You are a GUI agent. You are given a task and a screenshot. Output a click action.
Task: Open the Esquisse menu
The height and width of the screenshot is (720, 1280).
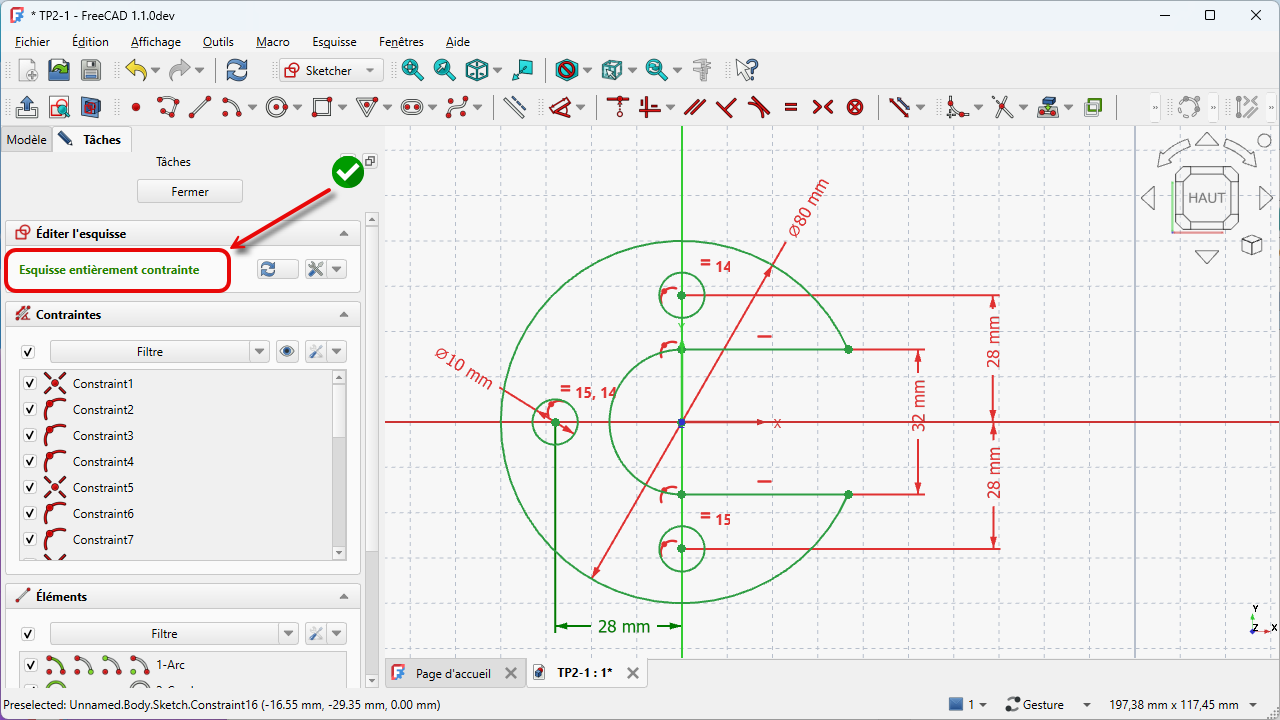click(334, 42)
